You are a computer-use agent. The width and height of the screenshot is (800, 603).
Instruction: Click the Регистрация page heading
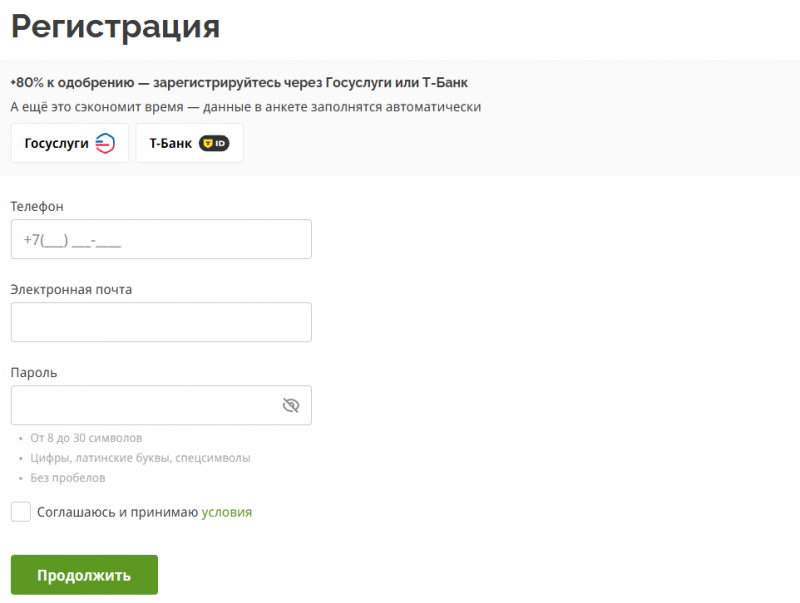tap(115, 26)
